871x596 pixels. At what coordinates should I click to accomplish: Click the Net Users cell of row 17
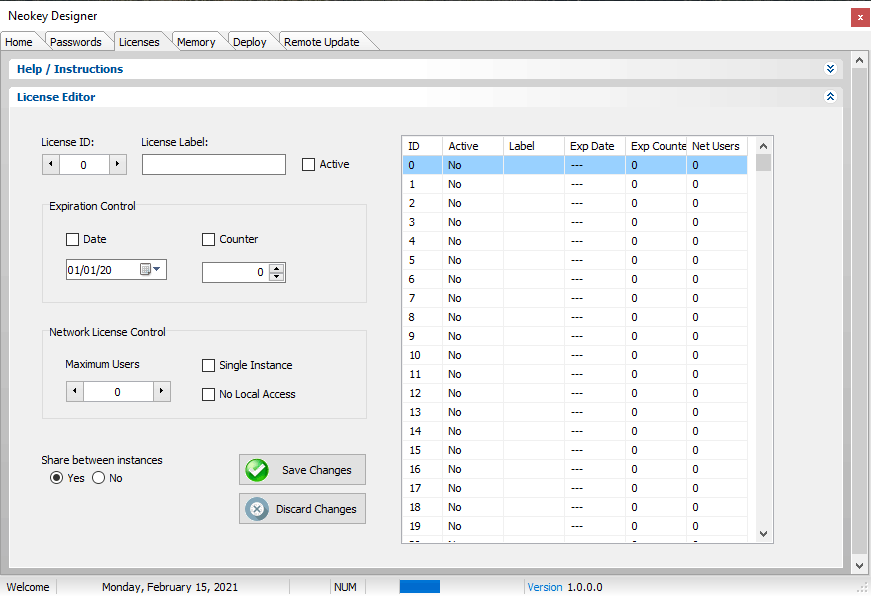[717, 488]
